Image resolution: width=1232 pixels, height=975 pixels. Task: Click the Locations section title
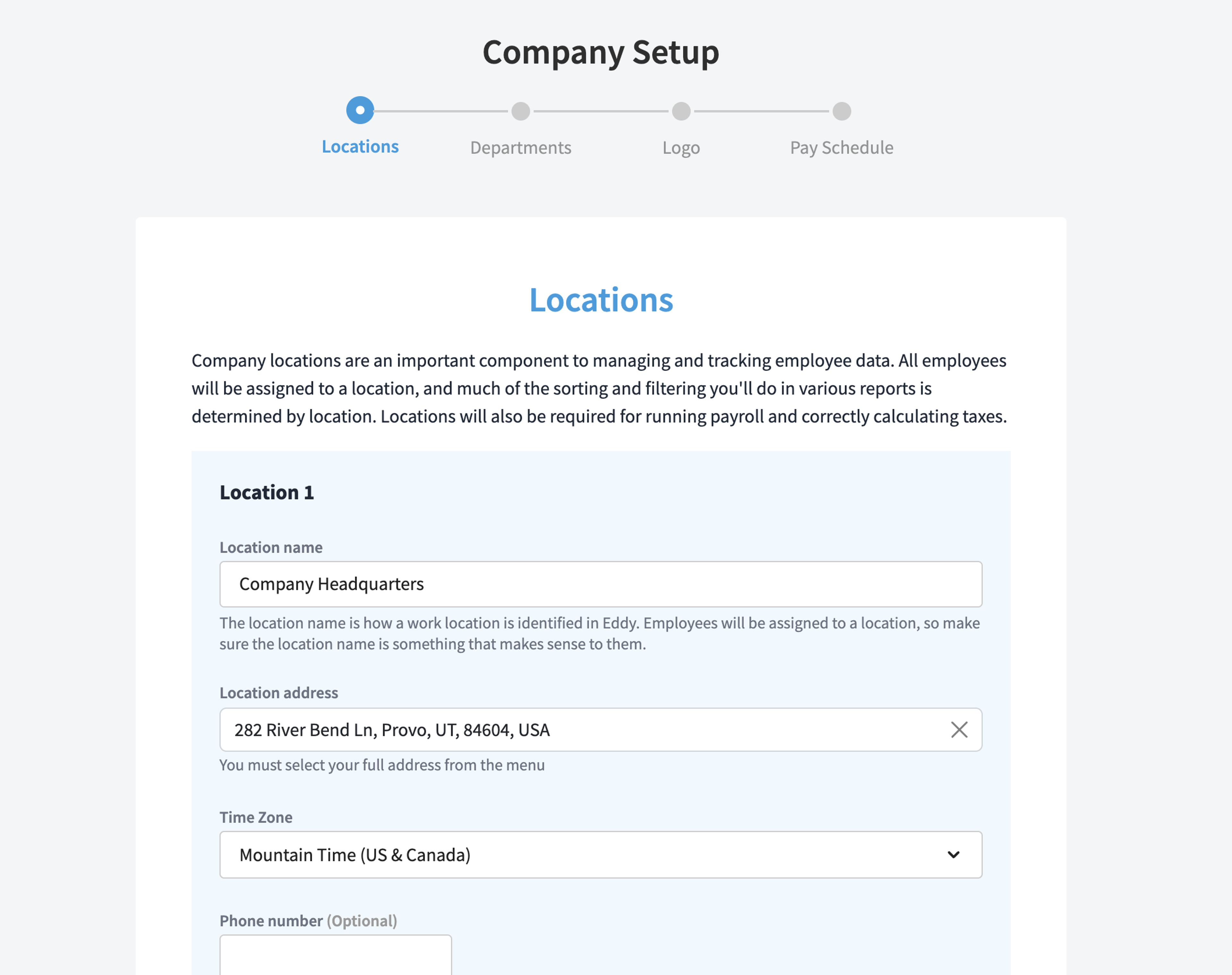[x=601, y=300]
